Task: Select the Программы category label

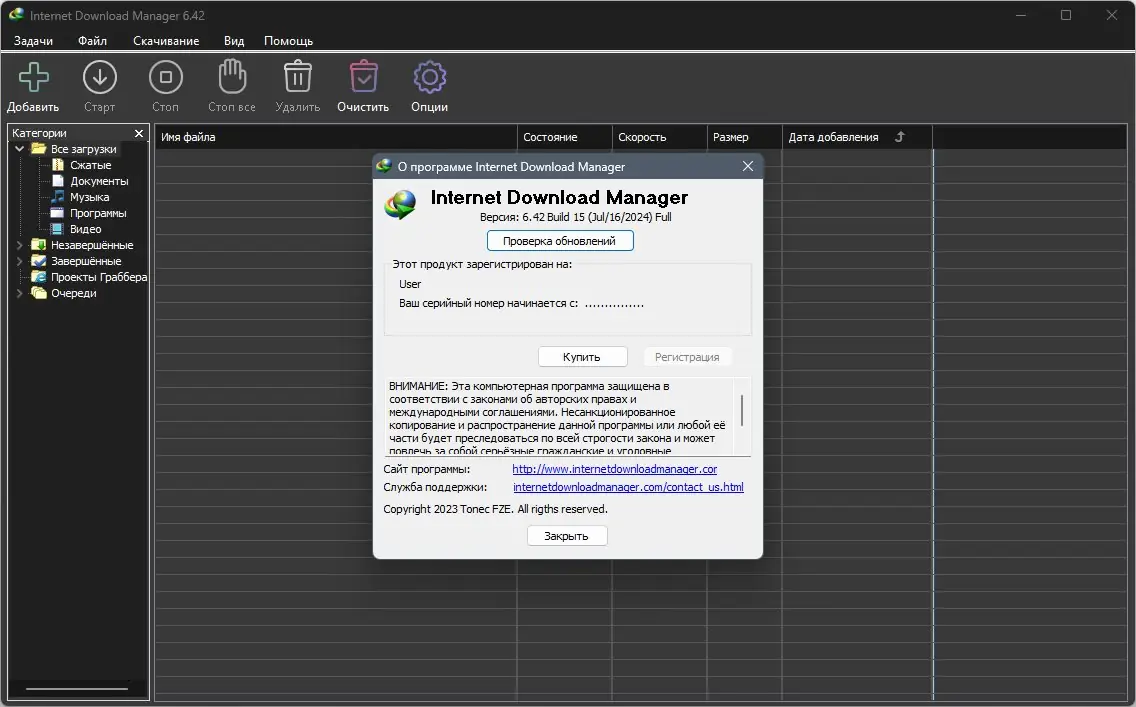Action: click(x=98, y=213)
